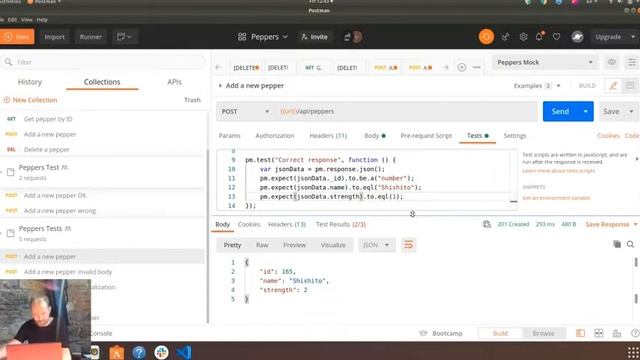Click the sidebar Filter search field
The width and height of the screenshot is (640, 360).
click(103, 62)
